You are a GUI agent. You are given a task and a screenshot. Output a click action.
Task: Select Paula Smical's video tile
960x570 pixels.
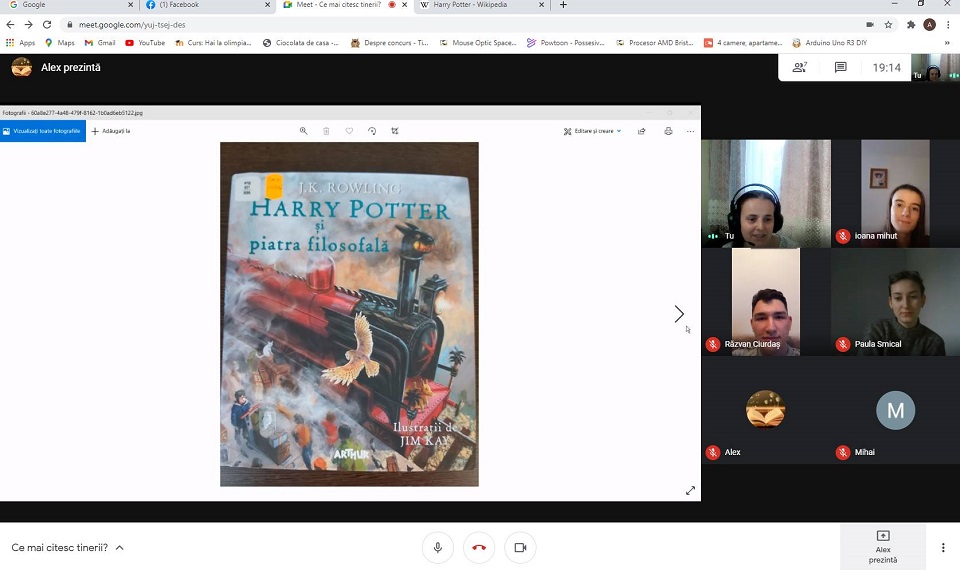895,302
